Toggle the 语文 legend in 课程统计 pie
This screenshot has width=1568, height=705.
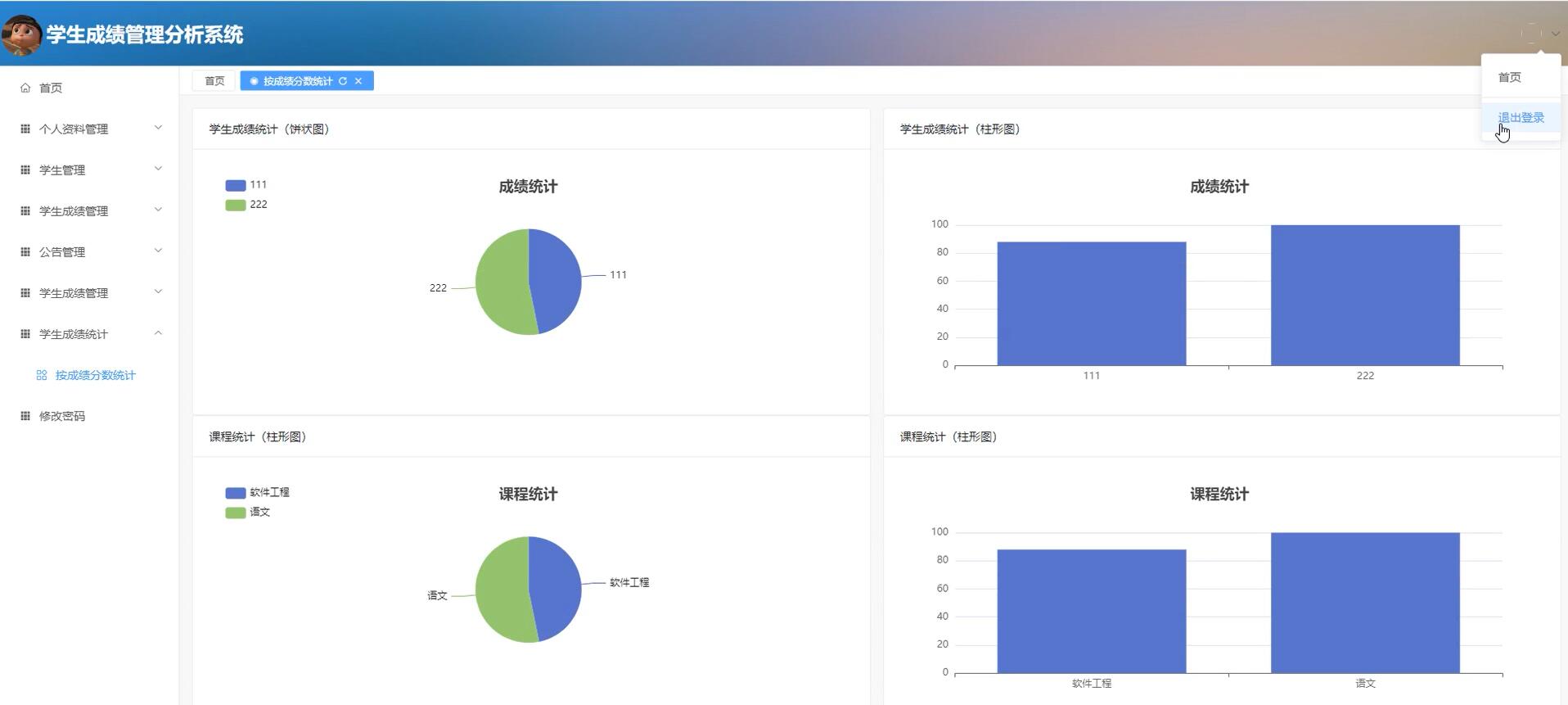[248, 513]
